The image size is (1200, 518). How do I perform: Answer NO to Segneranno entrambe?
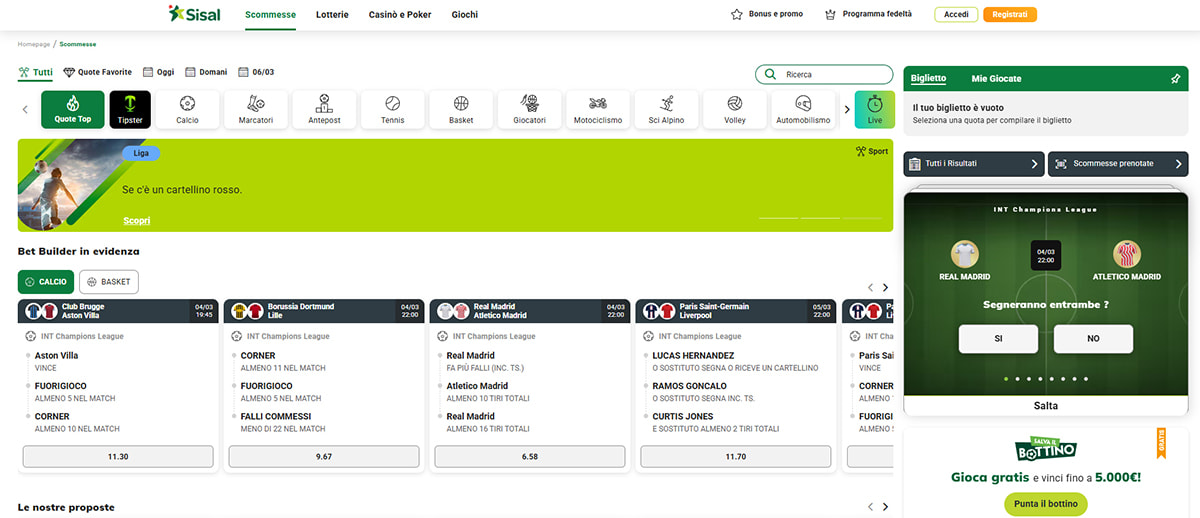point(1094,339)
